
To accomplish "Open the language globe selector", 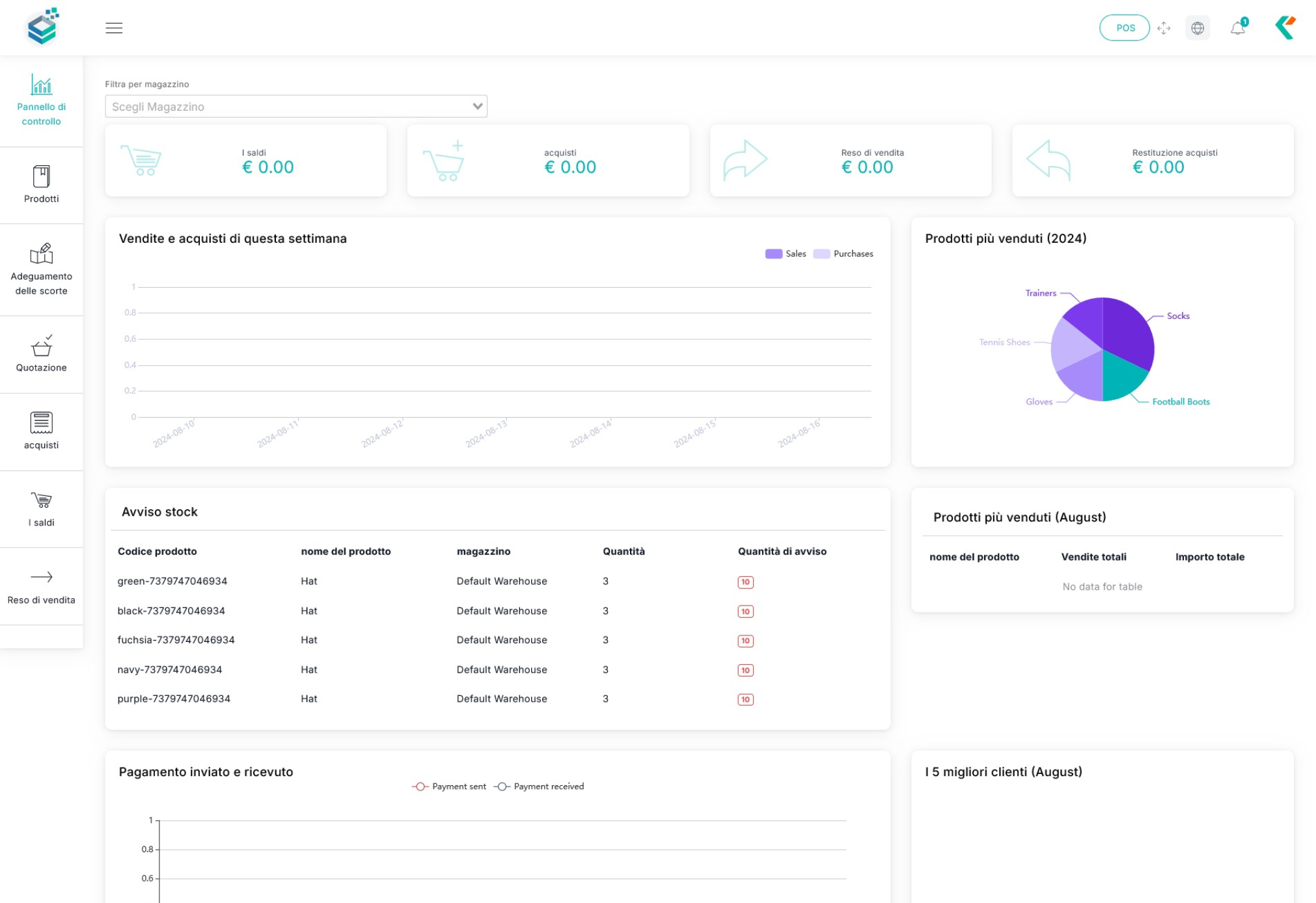I will (1197, 28).
